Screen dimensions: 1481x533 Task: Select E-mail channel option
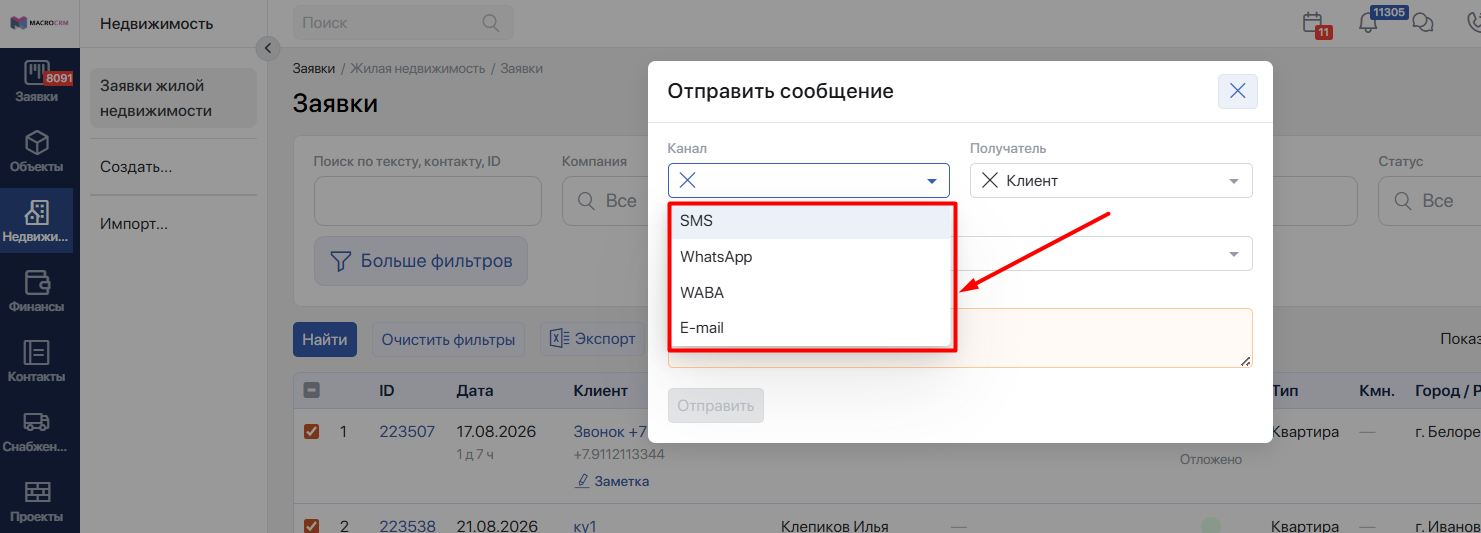point(810,327)
